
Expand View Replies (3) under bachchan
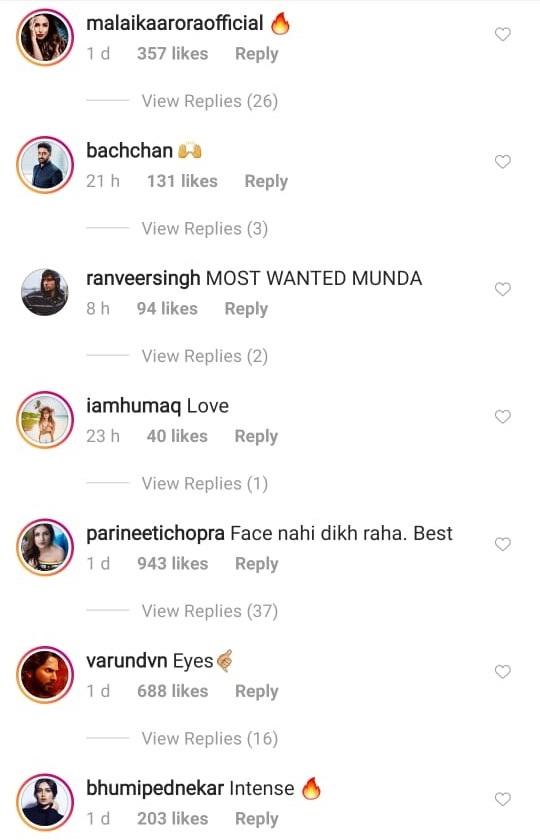(205, 229)
